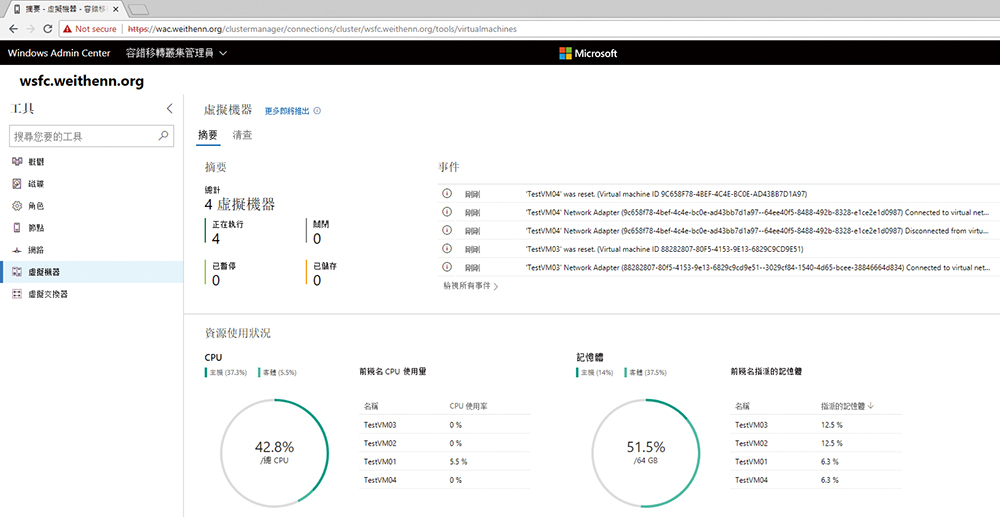Reload the page with the refresh icon
The width and height of the screenshot is (1000, 517).
(x=47, y=29)
